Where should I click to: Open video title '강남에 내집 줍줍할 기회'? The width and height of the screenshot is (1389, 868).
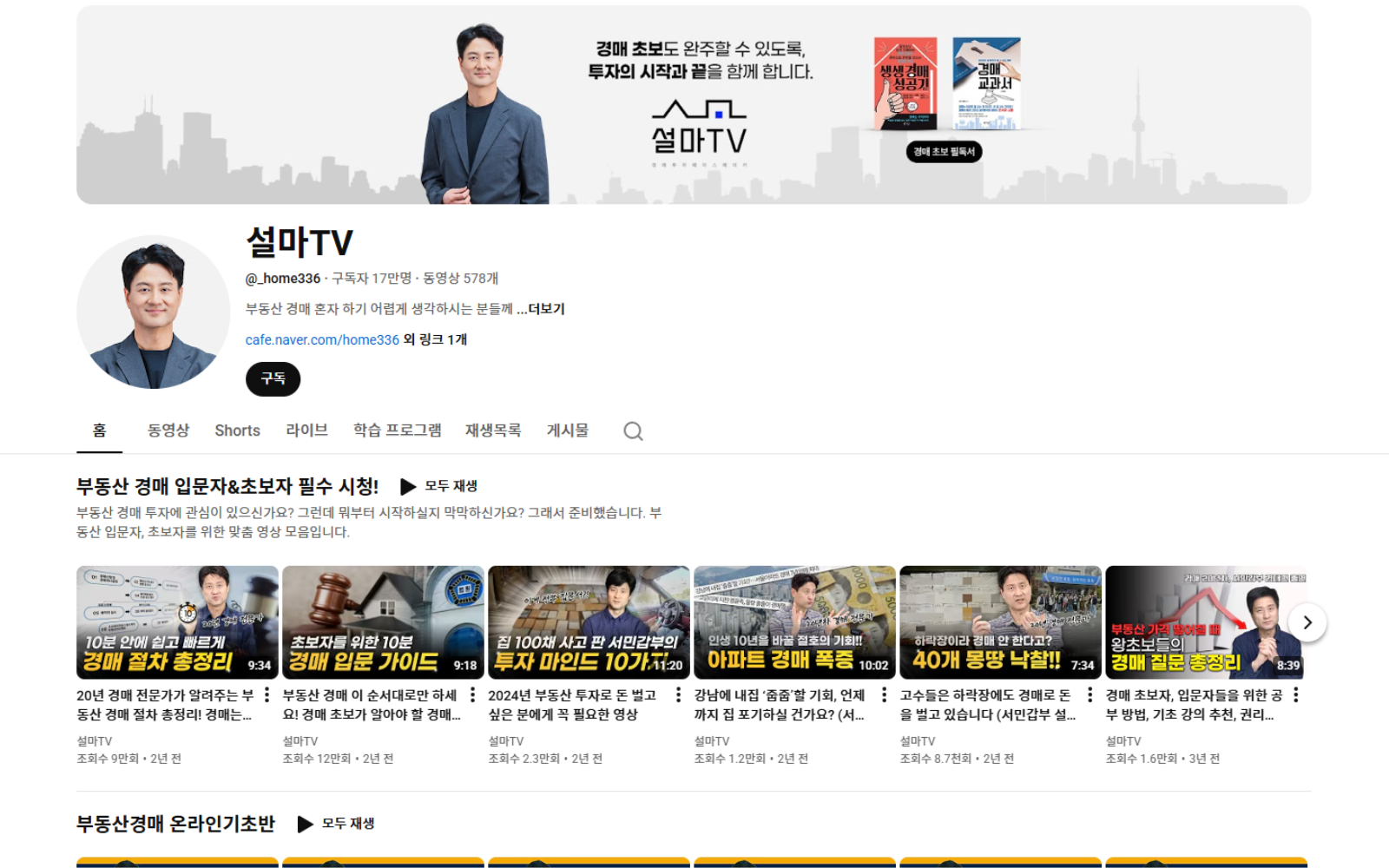(780, 705)
